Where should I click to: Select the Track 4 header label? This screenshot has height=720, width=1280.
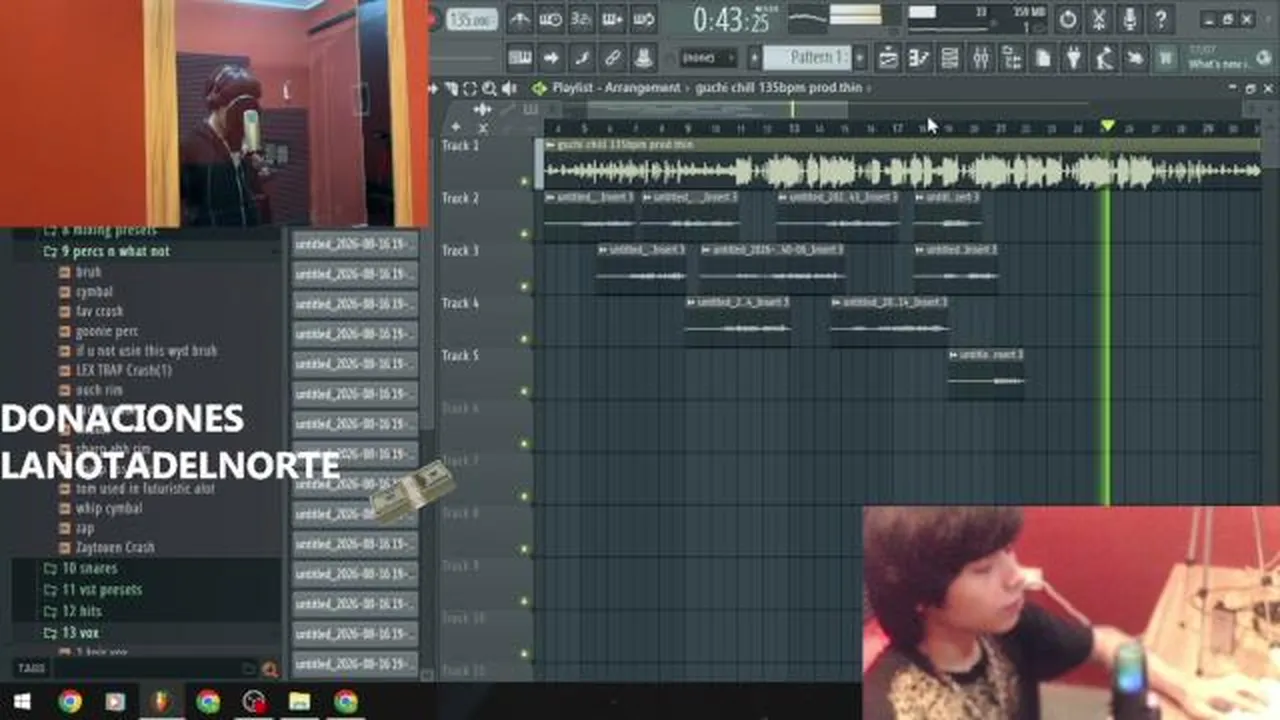point(460,303)
